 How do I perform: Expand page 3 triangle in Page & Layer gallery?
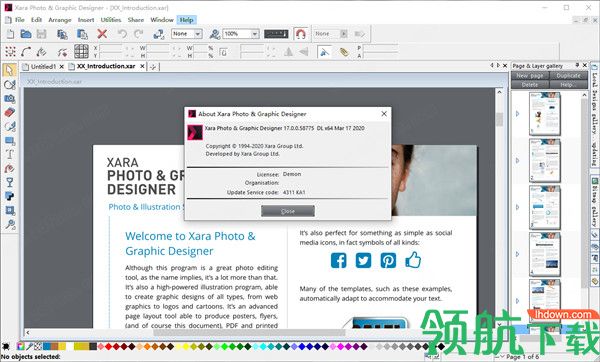pos(518,207)
